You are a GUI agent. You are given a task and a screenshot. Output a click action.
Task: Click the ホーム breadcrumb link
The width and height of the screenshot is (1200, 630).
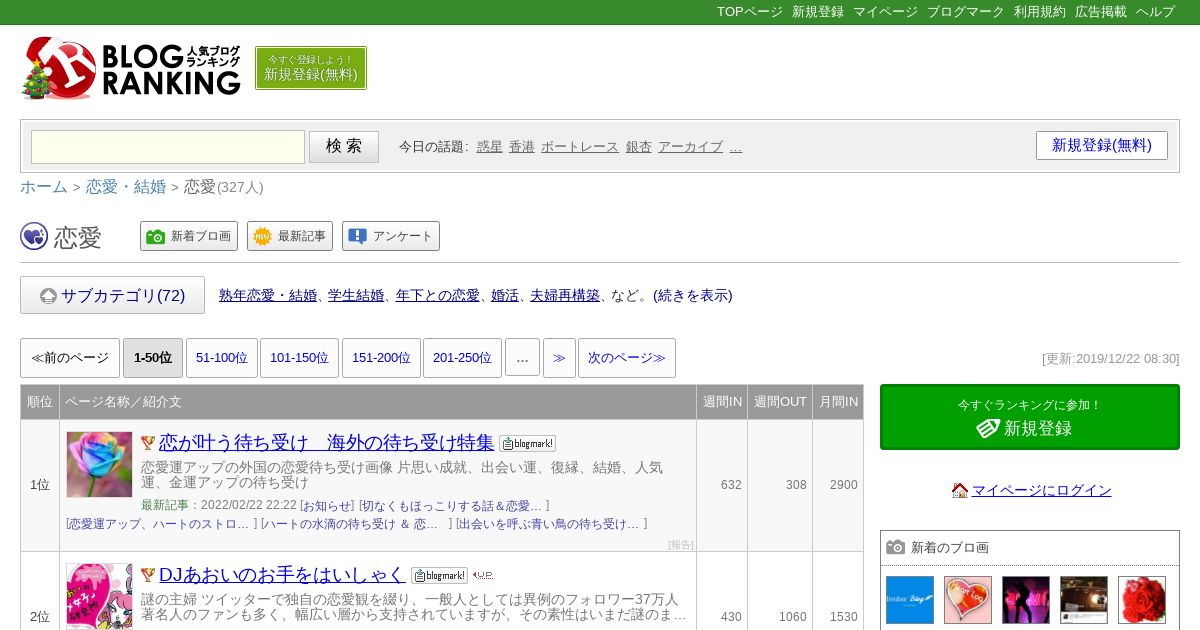[44, 187]
